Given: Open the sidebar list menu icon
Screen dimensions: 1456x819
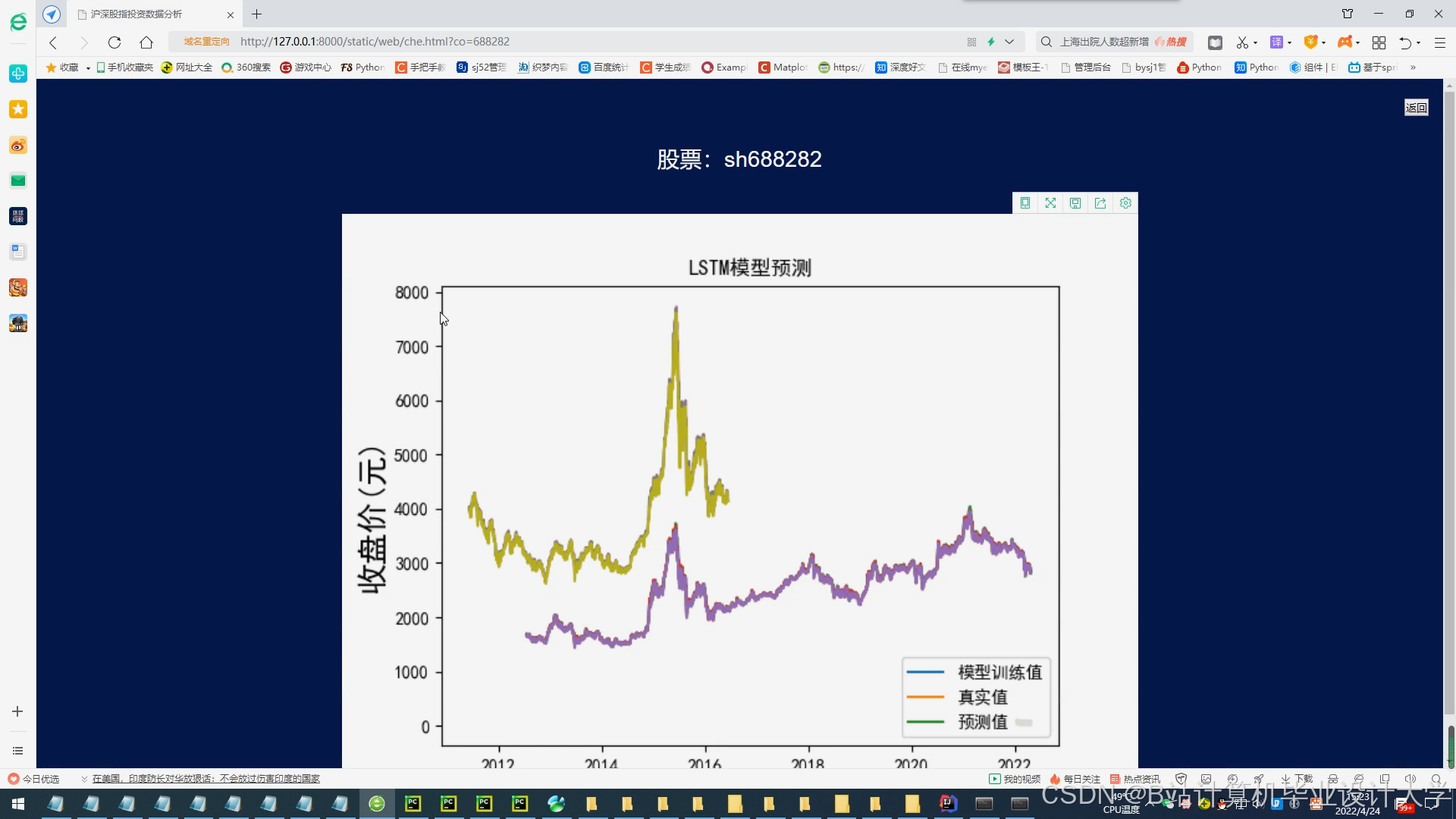Looking at the screenshot, I should 17,751.
